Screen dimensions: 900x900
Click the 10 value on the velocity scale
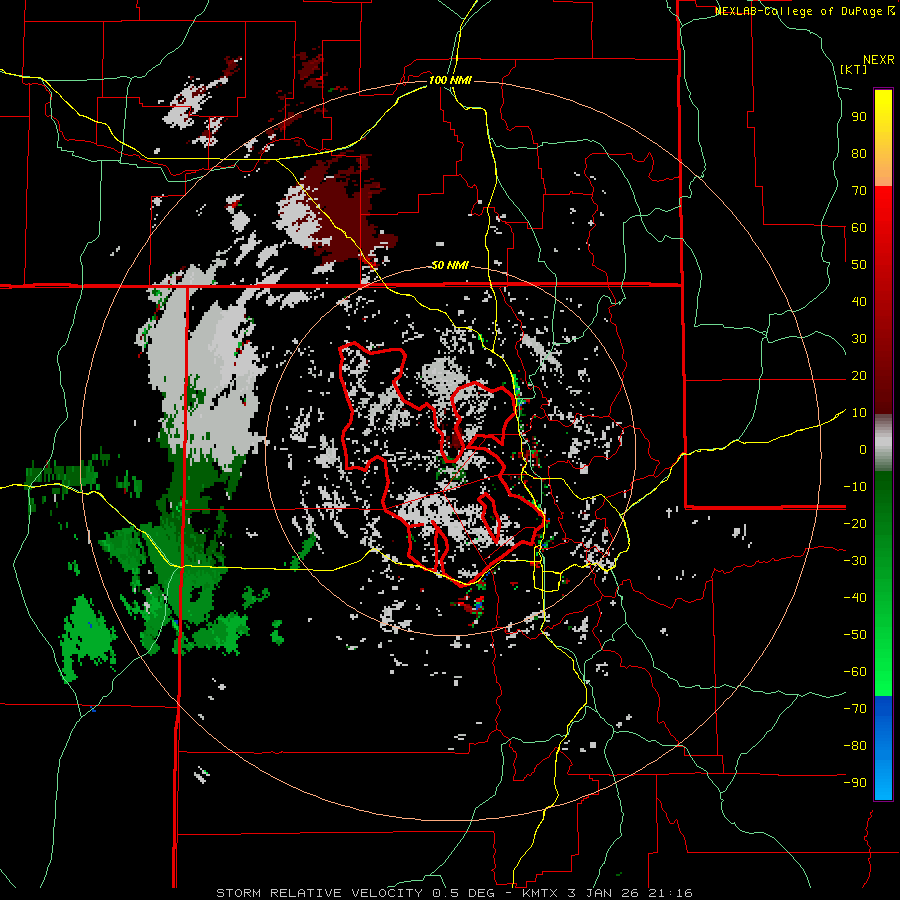coord(859,413)
